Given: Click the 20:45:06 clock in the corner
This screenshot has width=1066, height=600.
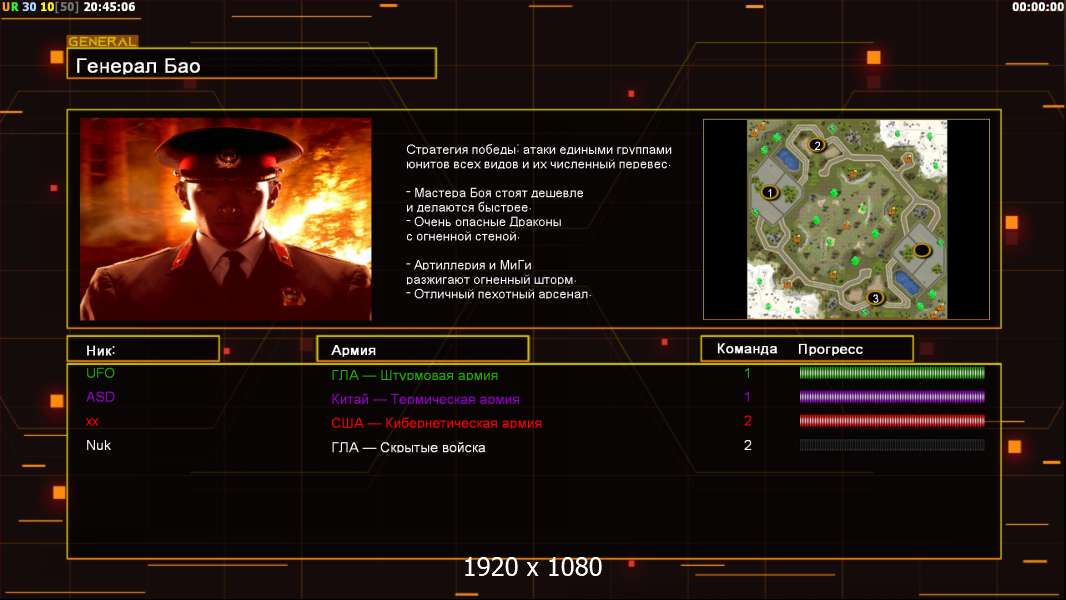Looking at the screenshot, I should click(x=109, y=7).
